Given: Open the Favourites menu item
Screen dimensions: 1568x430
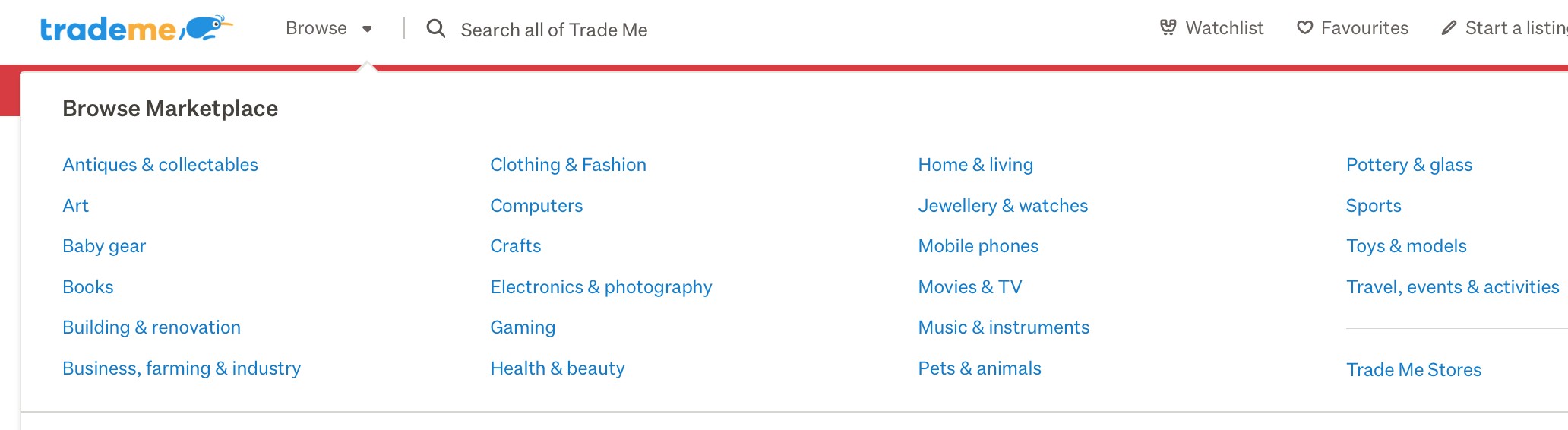Looking at the screenshot, I should (1364, 28).
